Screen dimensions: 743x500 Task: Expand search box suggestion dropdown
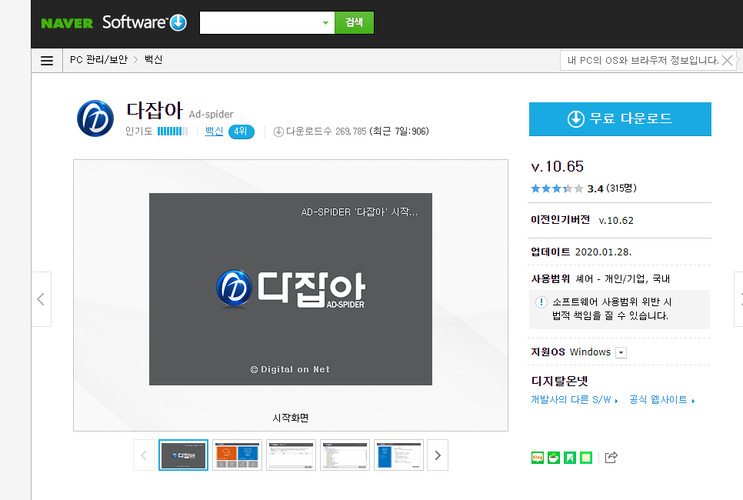tap(326, 23)
